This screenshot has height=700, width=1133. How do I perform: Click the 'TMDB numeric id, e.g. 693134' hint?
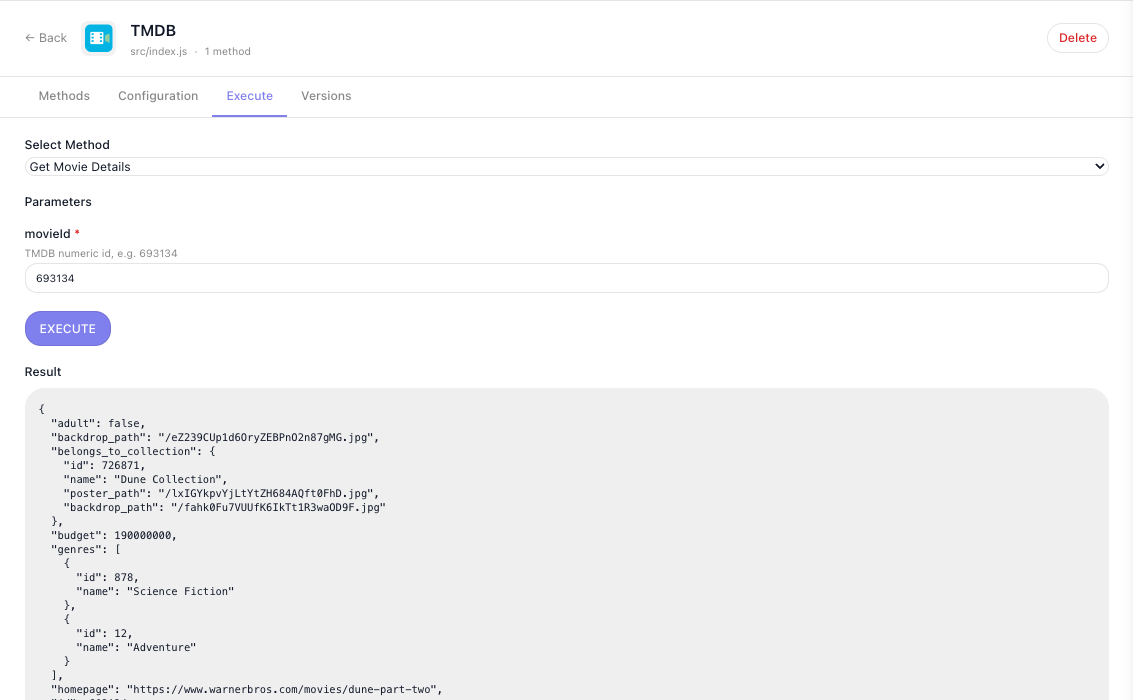(101, 254)
